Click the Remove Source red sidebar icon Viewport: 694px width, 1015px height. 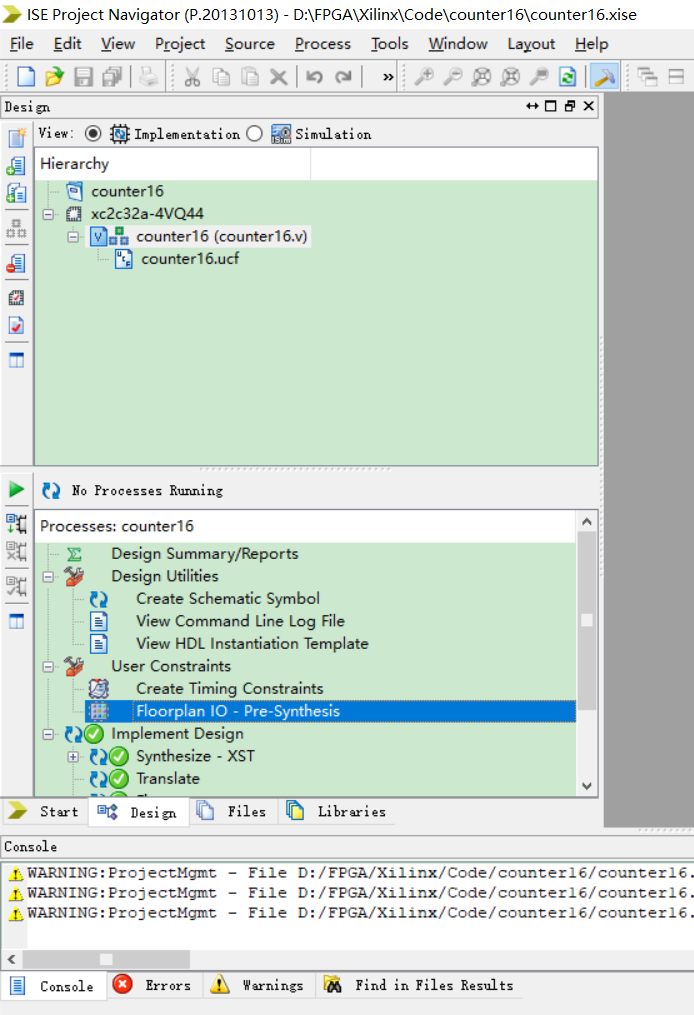16,263
